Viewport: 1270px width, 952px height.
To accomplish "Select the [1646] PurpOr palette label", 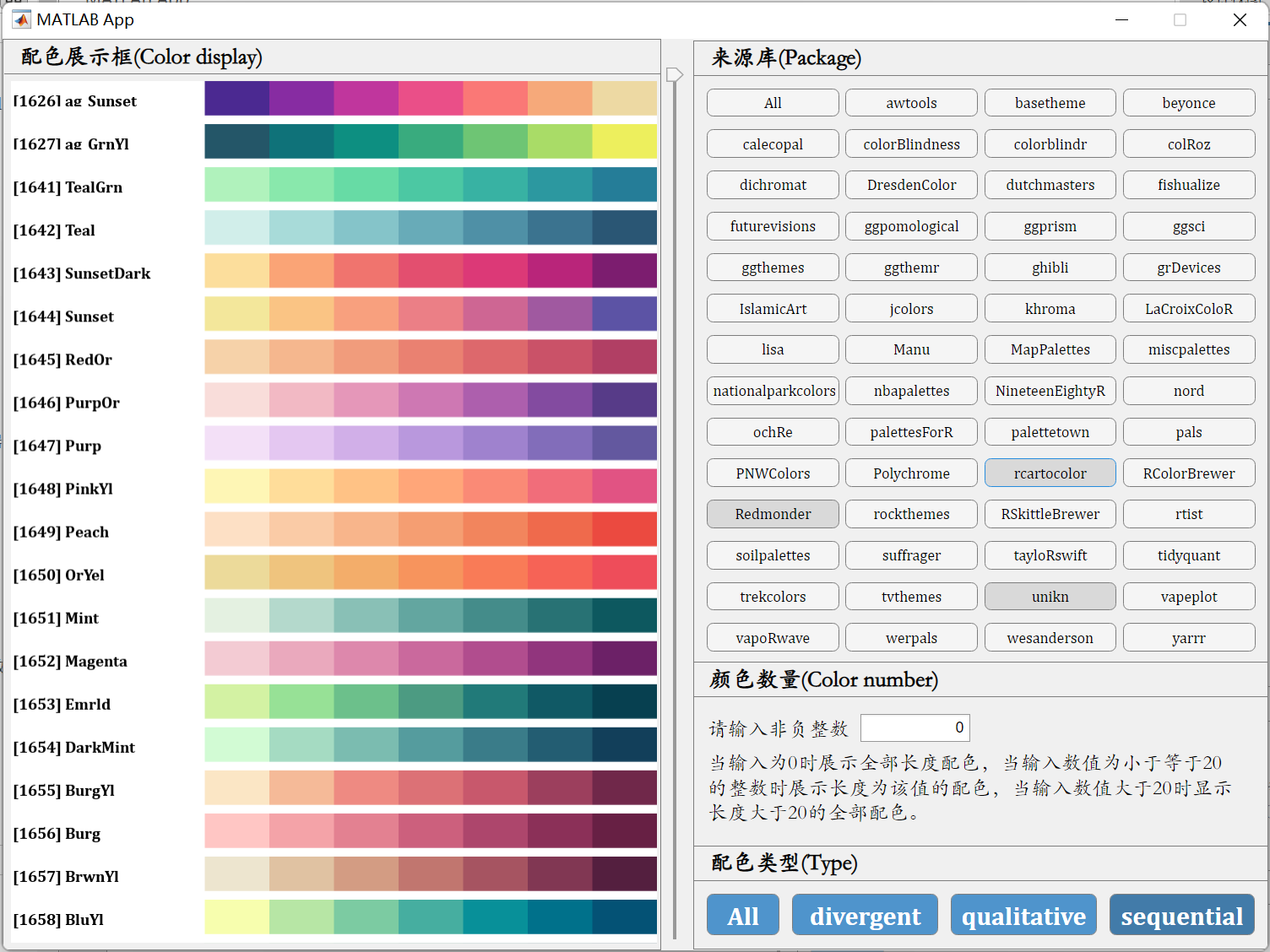I will pos(67,403).
